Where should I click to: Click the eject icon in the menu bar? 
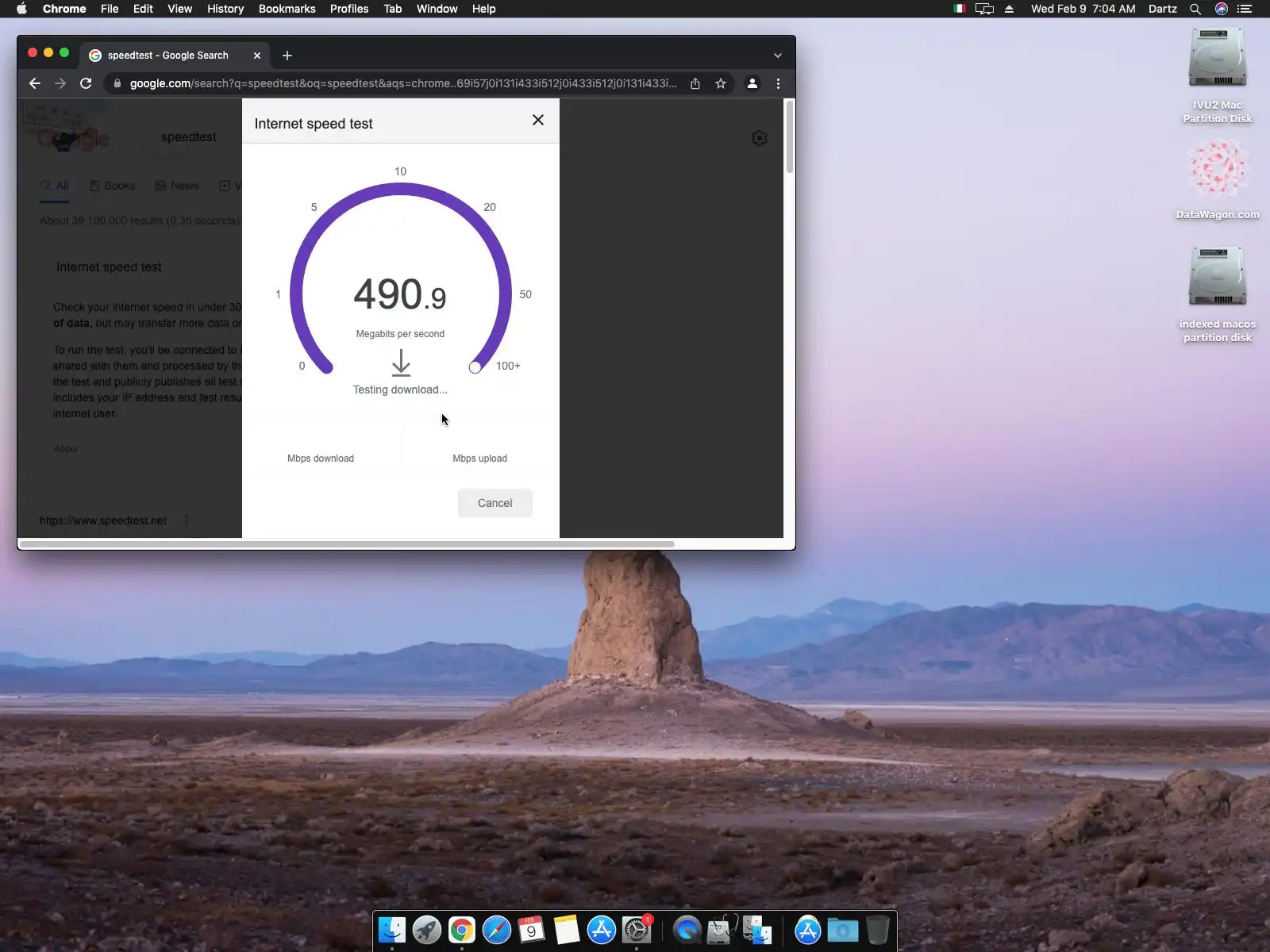click(x=1010, y=9)
